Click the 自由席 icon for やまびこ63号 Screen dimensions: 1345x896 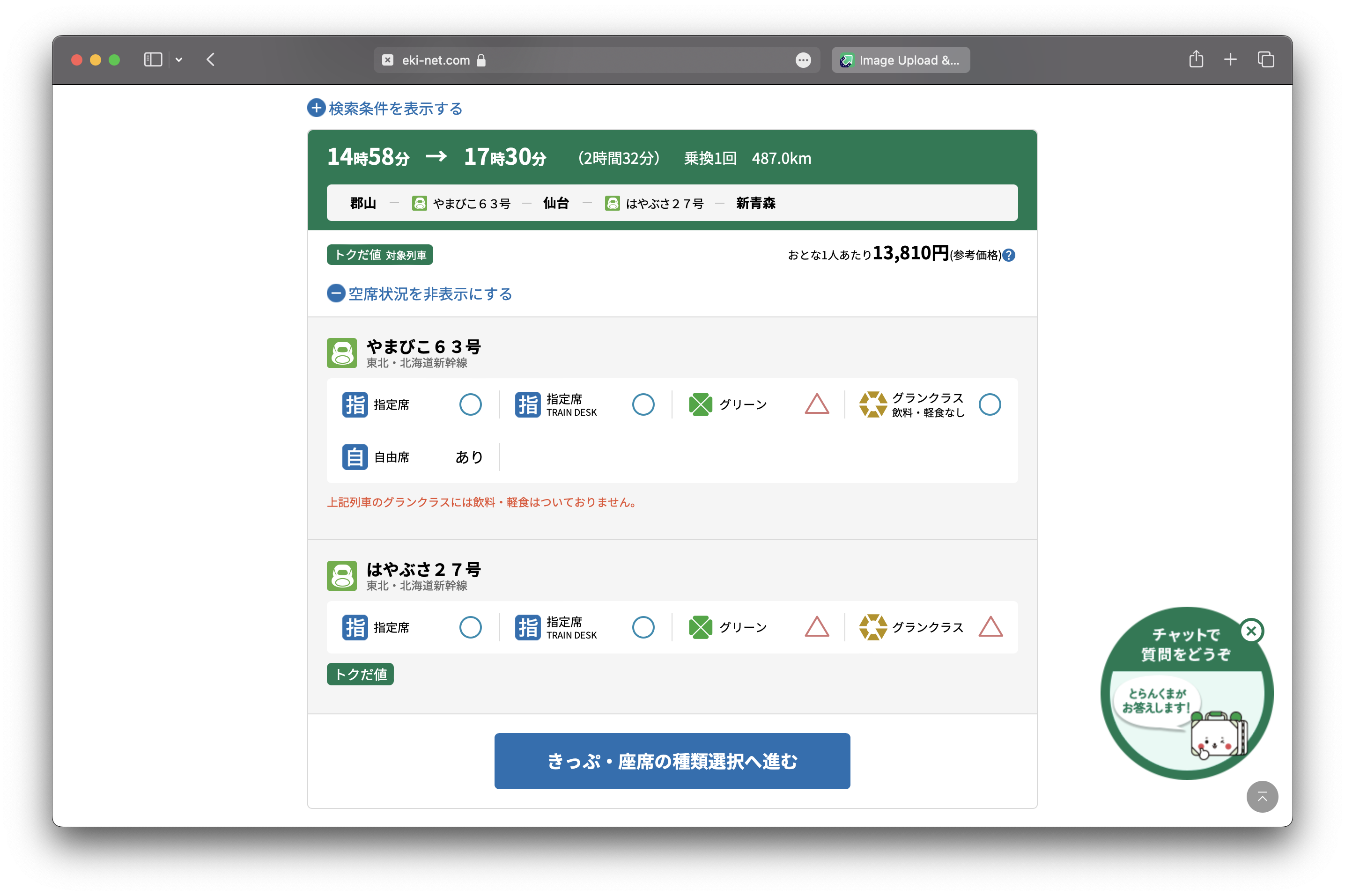coord(355,457)
